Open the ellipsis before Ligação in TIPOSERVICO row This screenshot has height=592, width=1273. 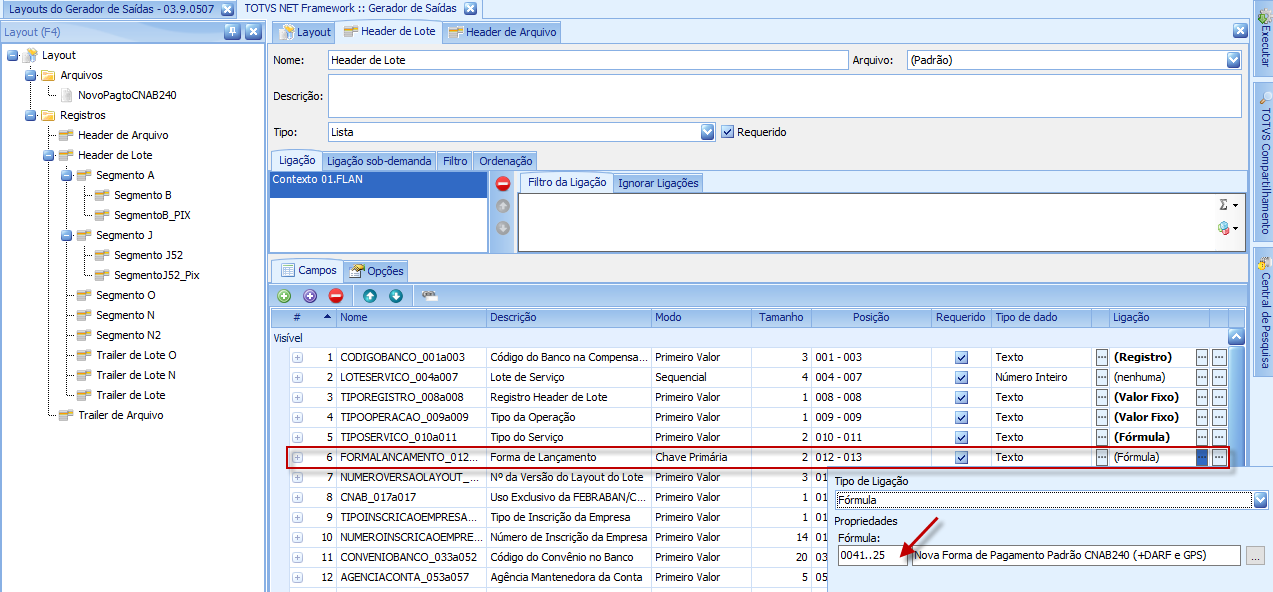point(1102,437)
